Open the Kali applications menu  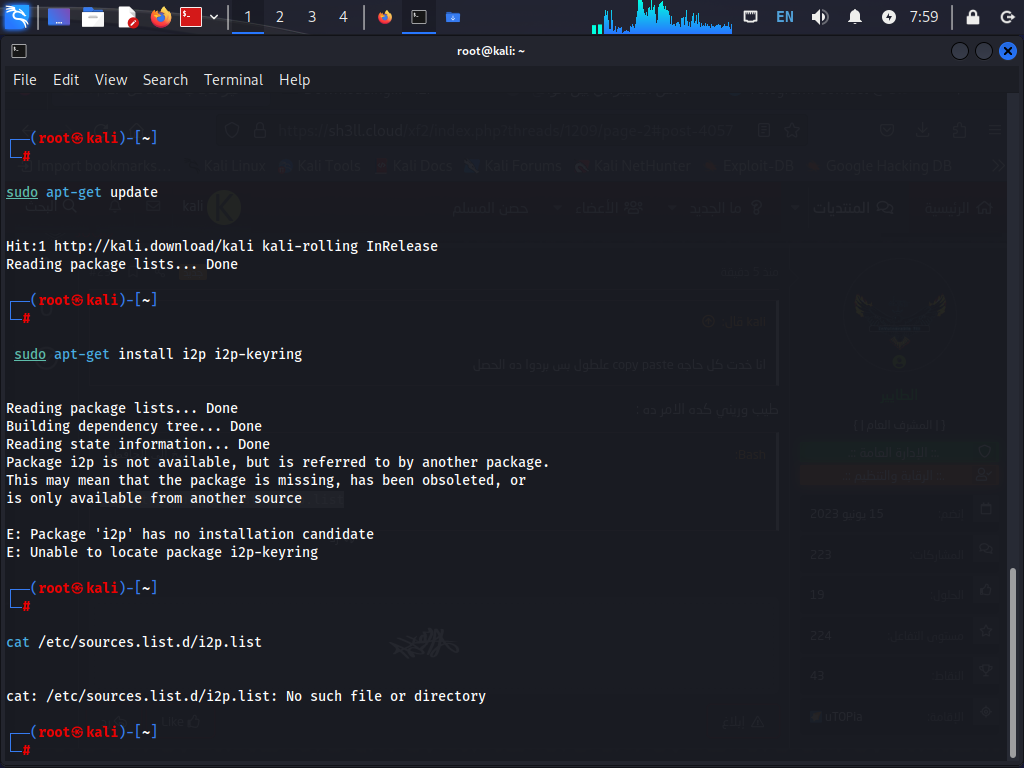click(17, 16)
